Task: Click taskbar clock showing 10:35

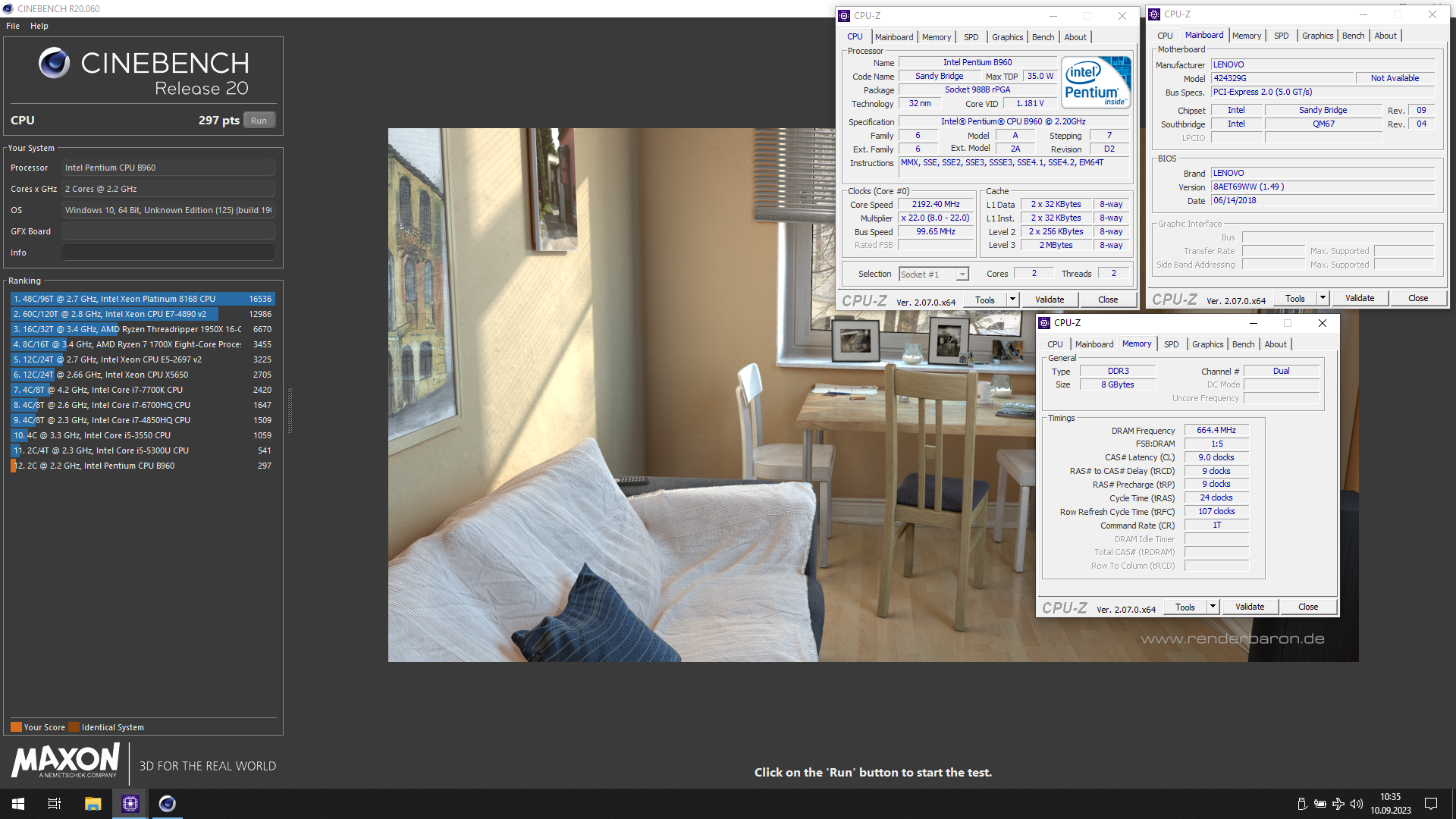Action: click(x=1390, y=804)
